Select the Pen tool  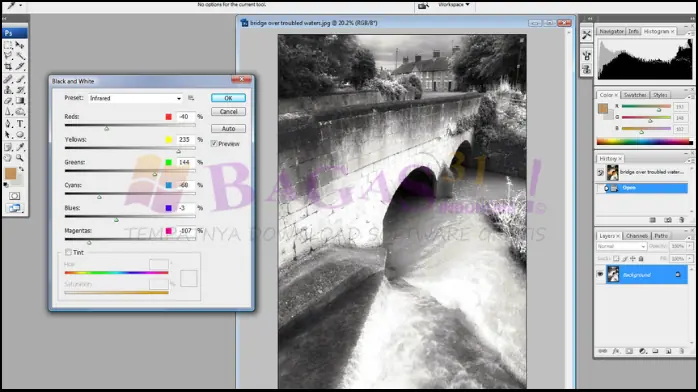[8, 124]
